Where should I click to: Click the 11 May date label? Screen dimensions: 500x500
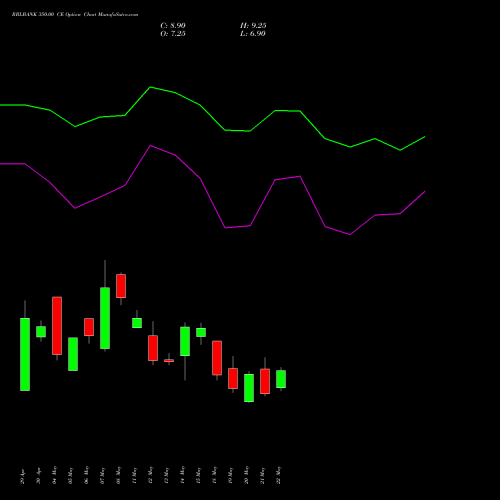point(134,475)
